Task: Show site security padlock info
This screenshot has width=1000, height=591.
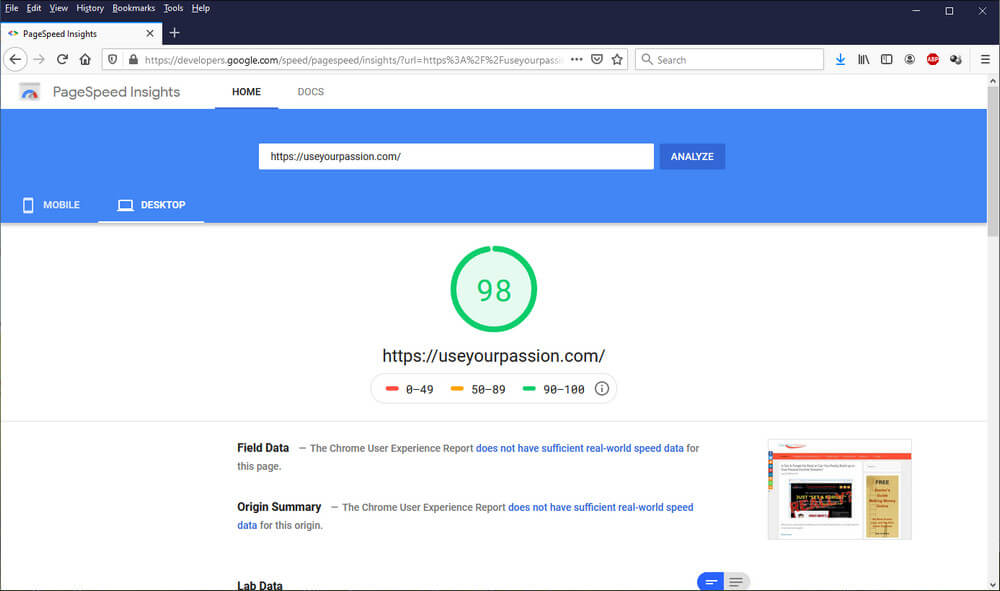Action: coord(133,59)
